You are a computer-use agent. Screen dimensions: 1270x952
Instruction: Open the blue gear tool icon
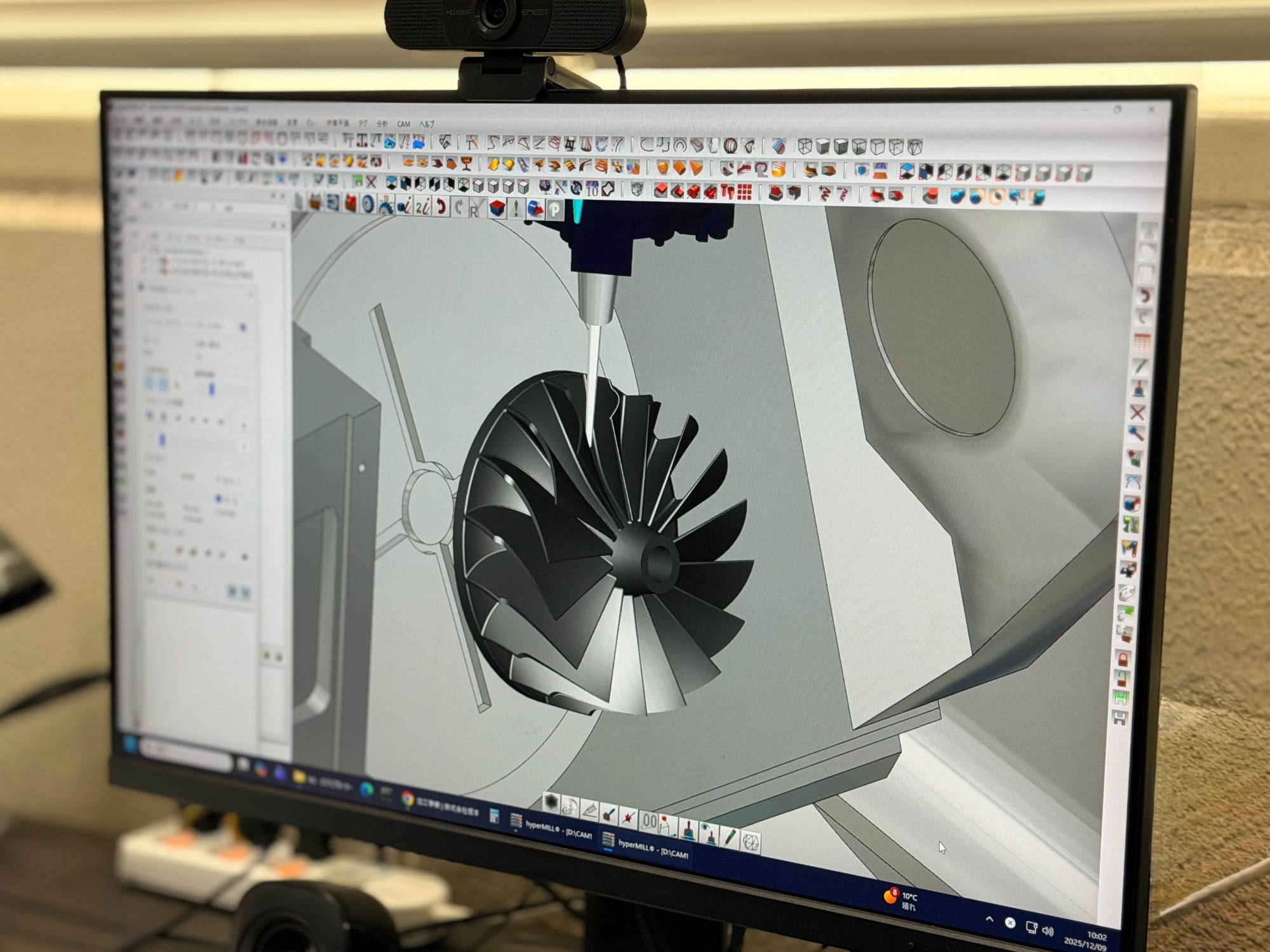pos(368,204)
